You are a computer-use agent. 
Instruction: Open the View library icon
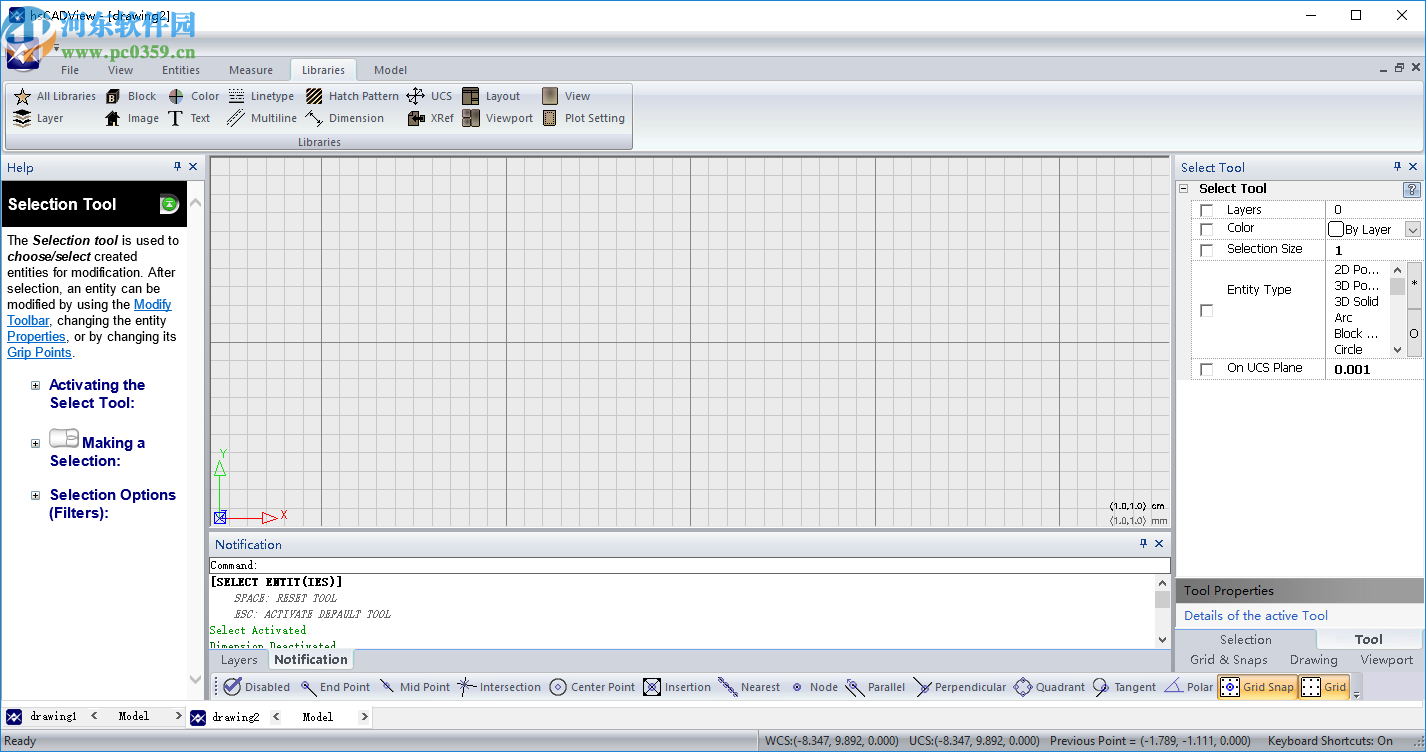click(x=550, y=96)
